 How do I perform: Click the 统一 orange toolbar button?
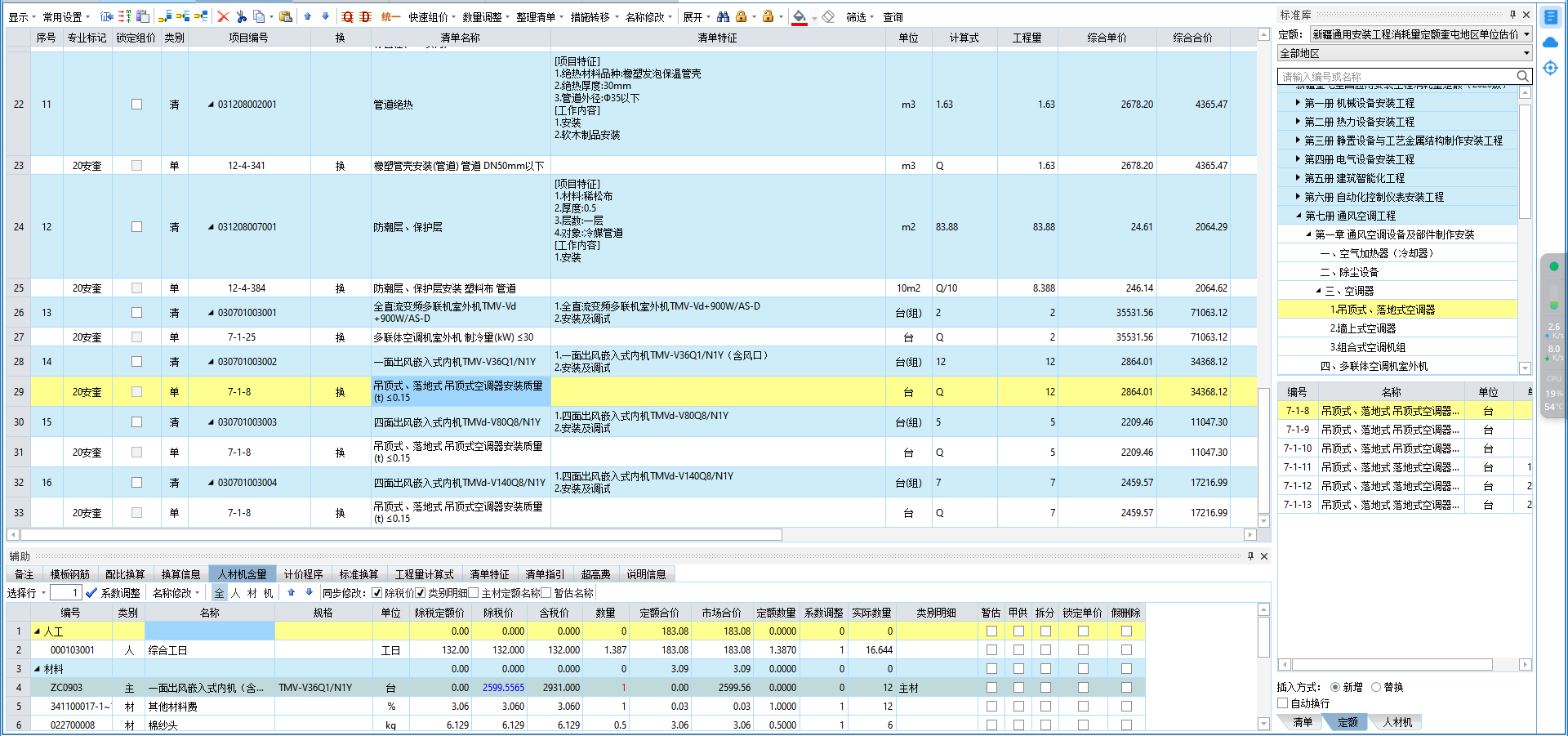click(x=391, y=16)
